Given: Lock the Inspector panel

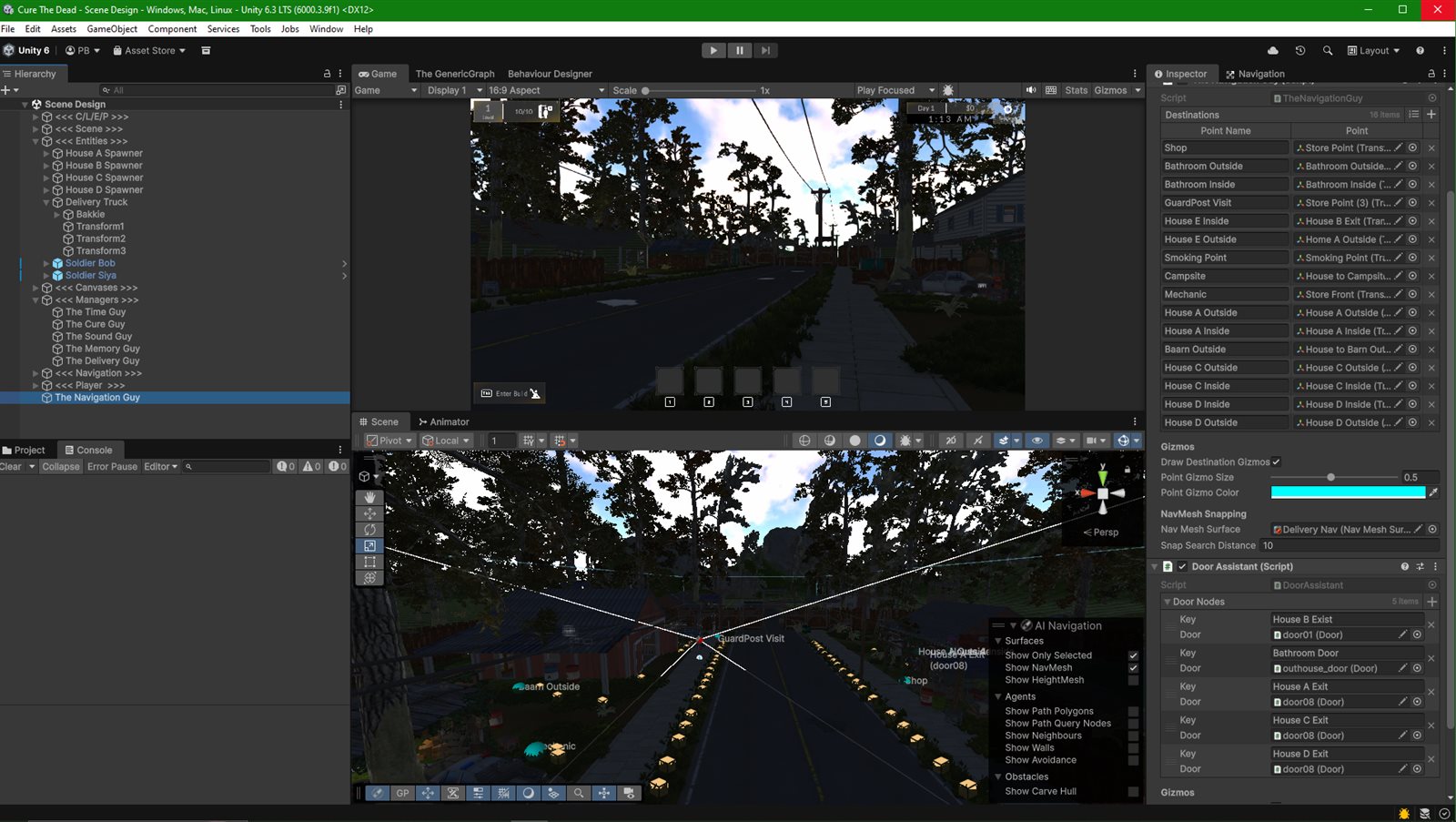Looking at the screenshot, I should tap(1431, 74).
